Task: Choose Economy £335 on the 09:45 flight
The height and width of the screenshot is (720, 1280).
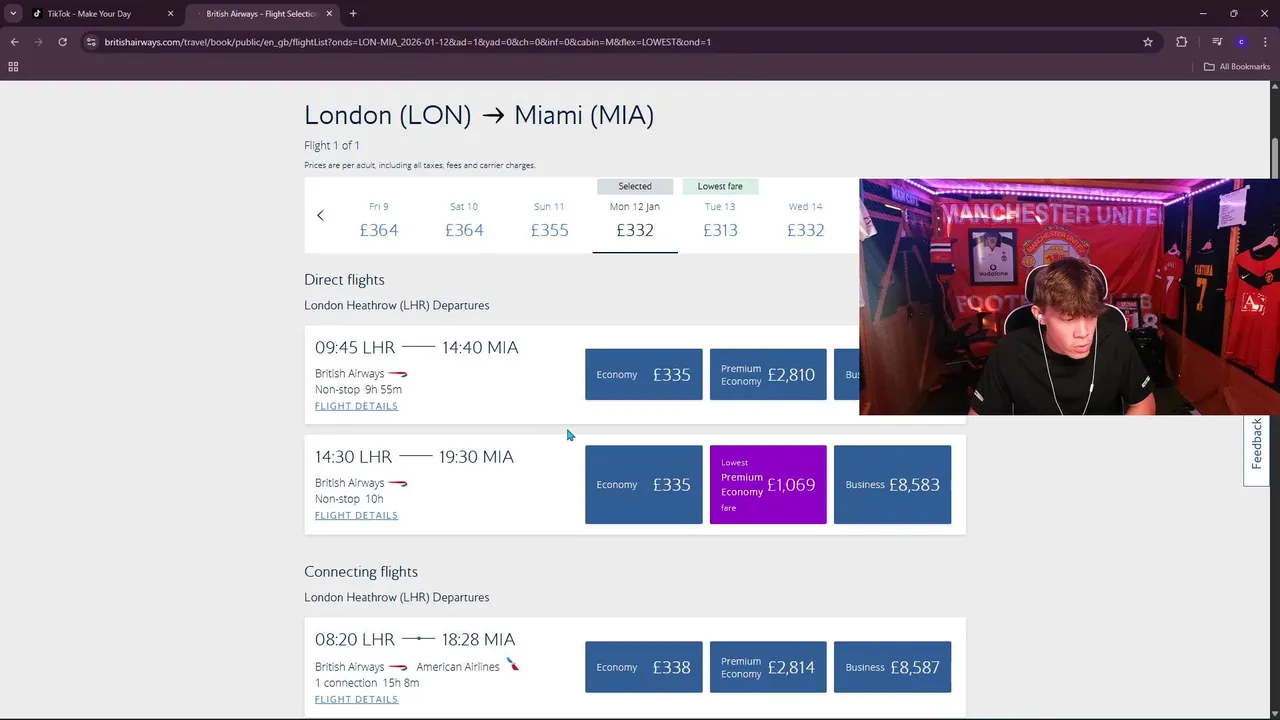Action: pos(644,374)
